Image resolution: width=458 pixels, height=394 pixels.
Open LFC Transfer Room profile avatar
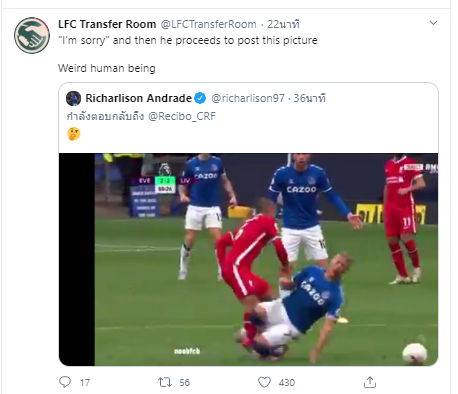coord(32,35)
